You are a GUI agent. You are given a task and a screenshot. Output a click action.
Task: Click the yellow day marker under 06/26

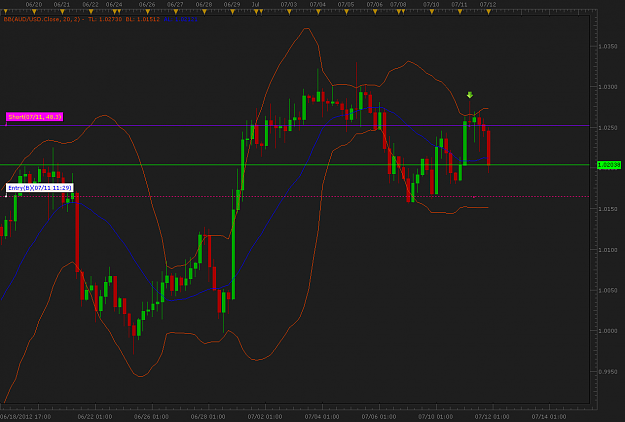coord(147,12)
